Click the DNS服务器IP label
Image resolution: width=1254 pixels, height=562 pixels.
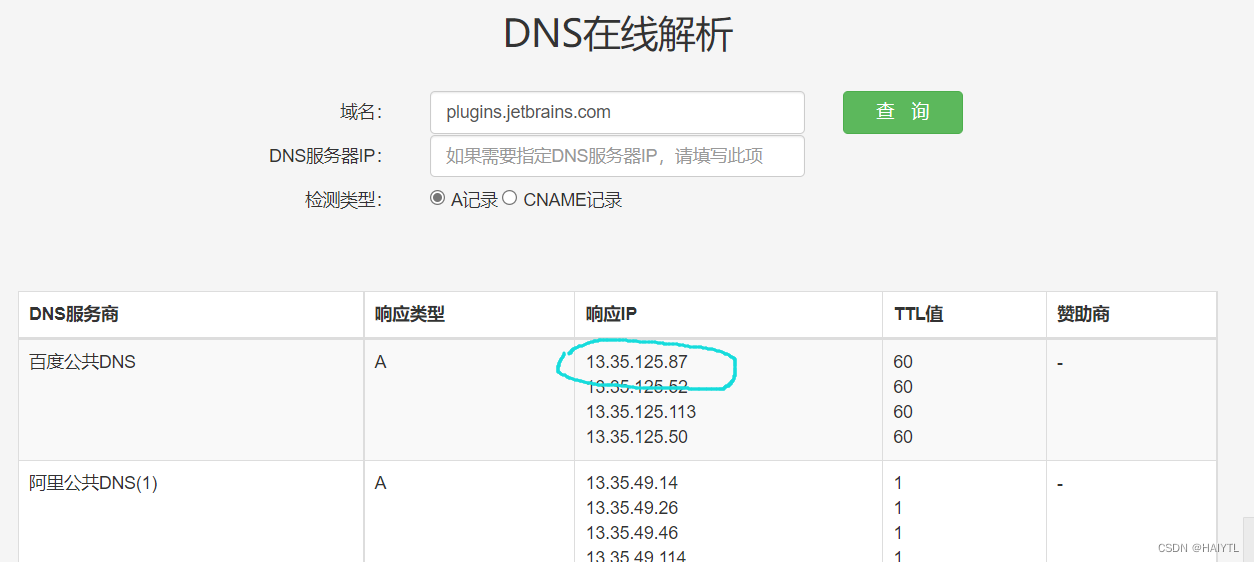point(326,156)
